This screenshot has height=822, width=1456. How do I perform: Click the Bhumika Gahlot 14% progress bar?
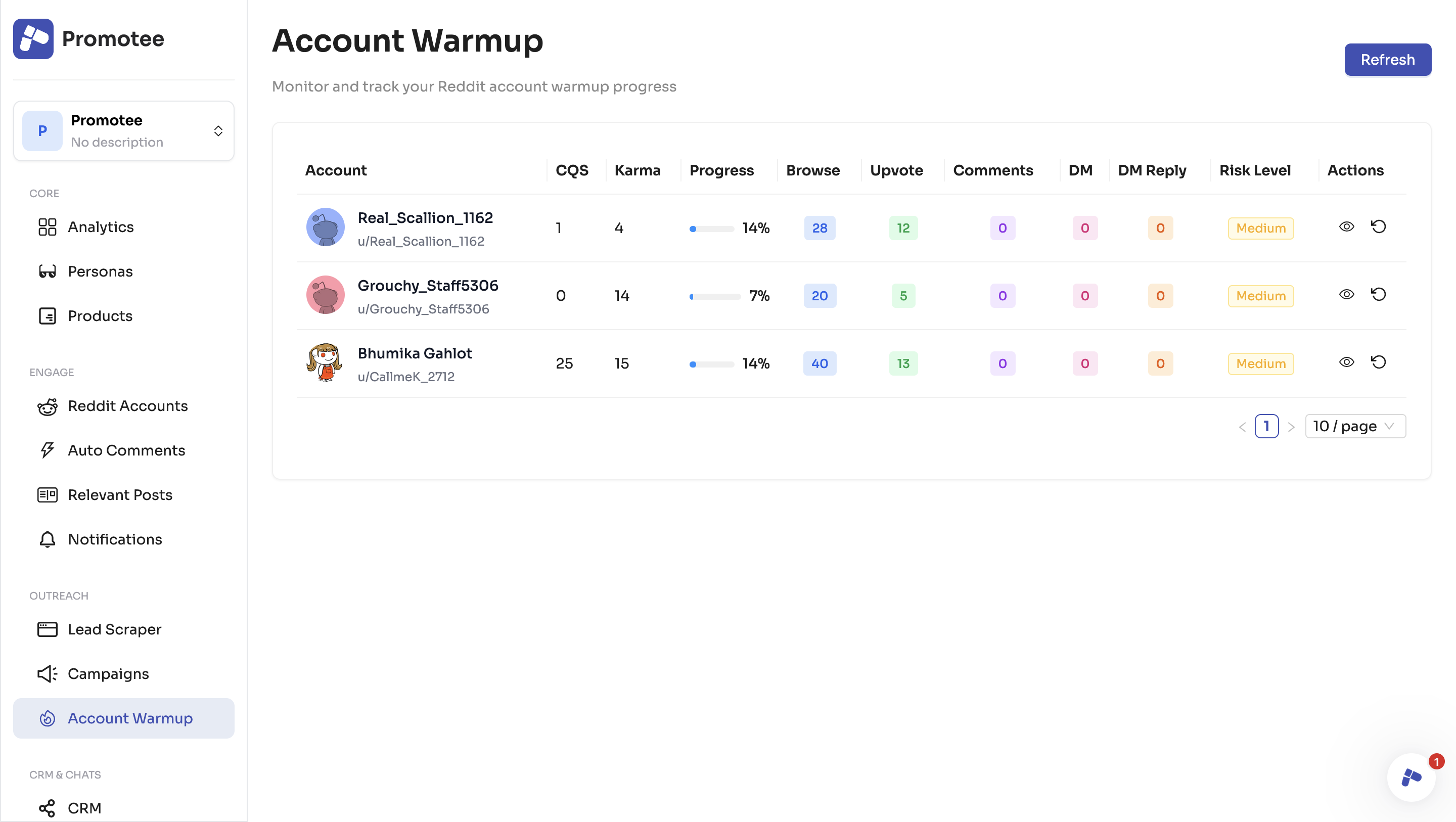tap(712, 364)
